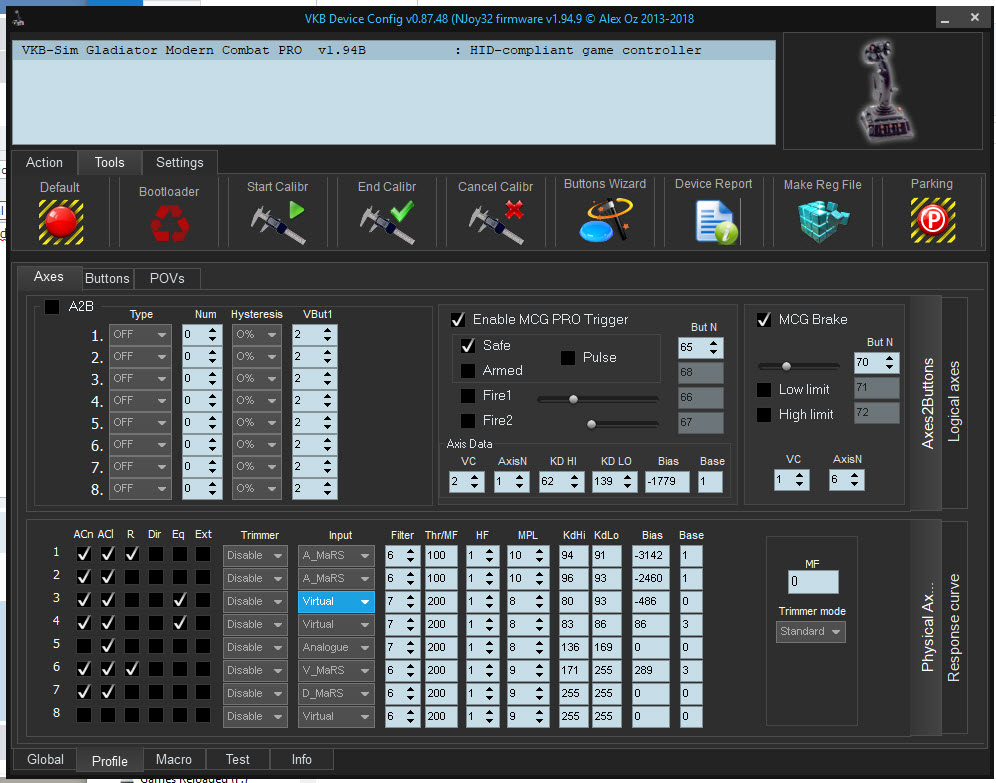Image resolution: width=996 pixels, height=783 pixels.
Task: Launch the Bootloader recycle icon
Action: pos(169,224)
